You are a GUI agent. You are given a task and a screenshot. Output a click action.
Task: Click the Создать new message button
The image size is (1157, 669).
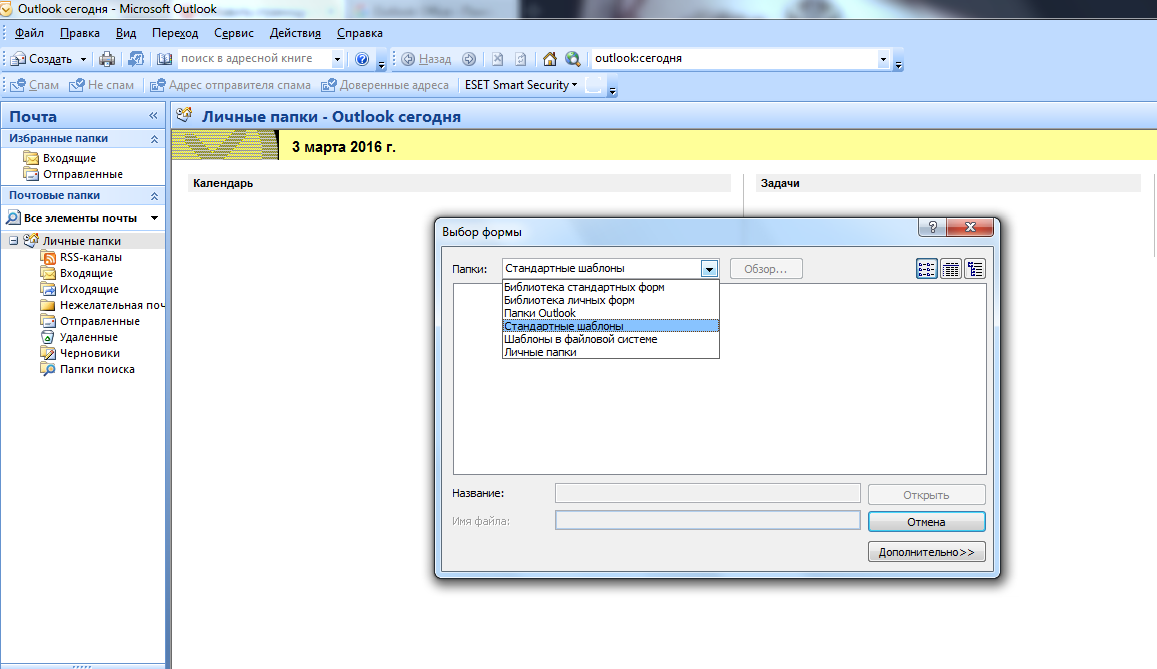point(41,59)
